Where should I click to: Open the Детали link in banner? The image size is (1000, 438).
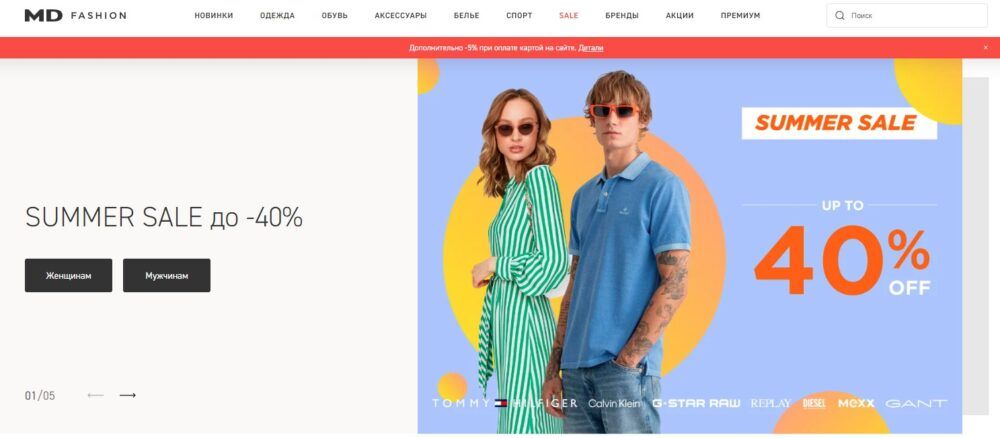[591, 48]
